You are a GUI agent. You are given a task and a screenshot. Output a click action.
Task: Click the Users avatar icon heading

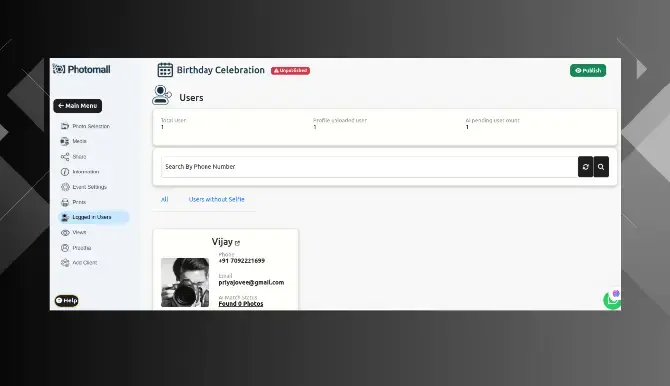pyautogui.click(x=162, y=95)
